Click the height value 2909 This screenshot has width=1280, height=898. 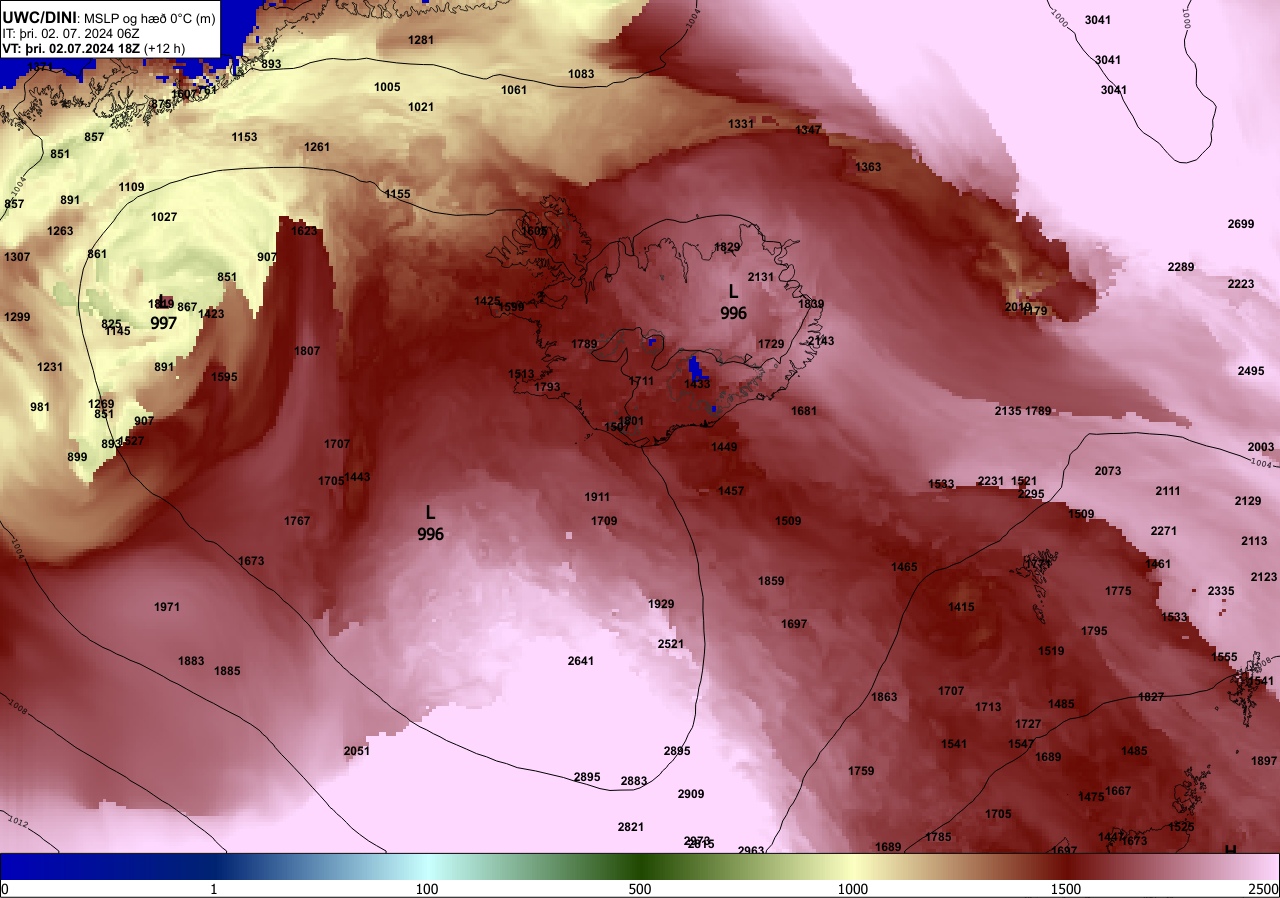click(x=691, y=794)
